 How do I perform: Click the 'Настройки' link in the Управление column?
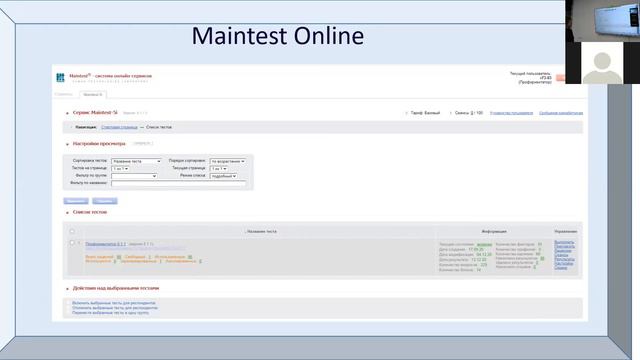[564, 264]
